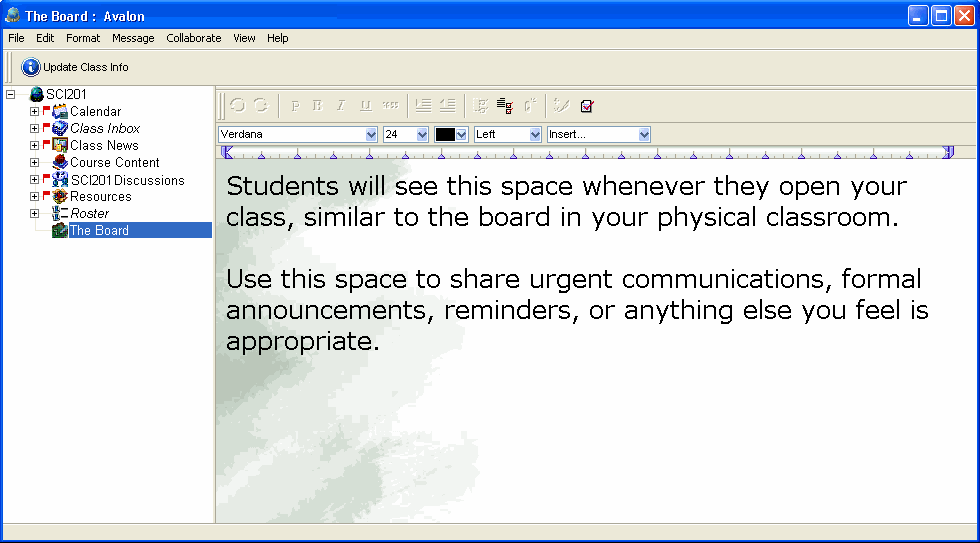Click the Class Inbox icon
This screenshot has width=980, height=543.
60,129
